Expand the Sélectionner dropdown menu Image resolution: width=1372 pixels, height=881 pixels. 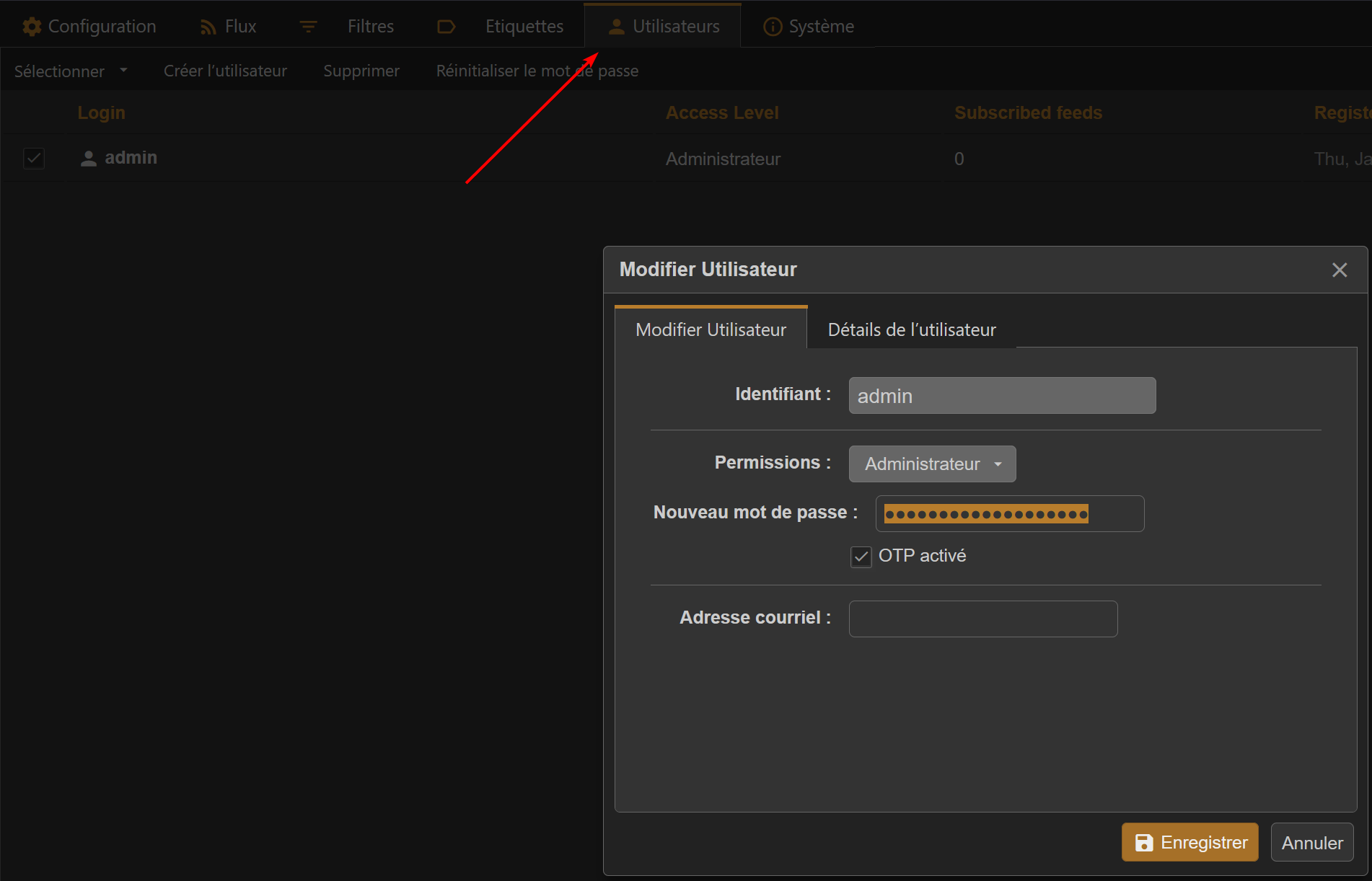[71, 71]
